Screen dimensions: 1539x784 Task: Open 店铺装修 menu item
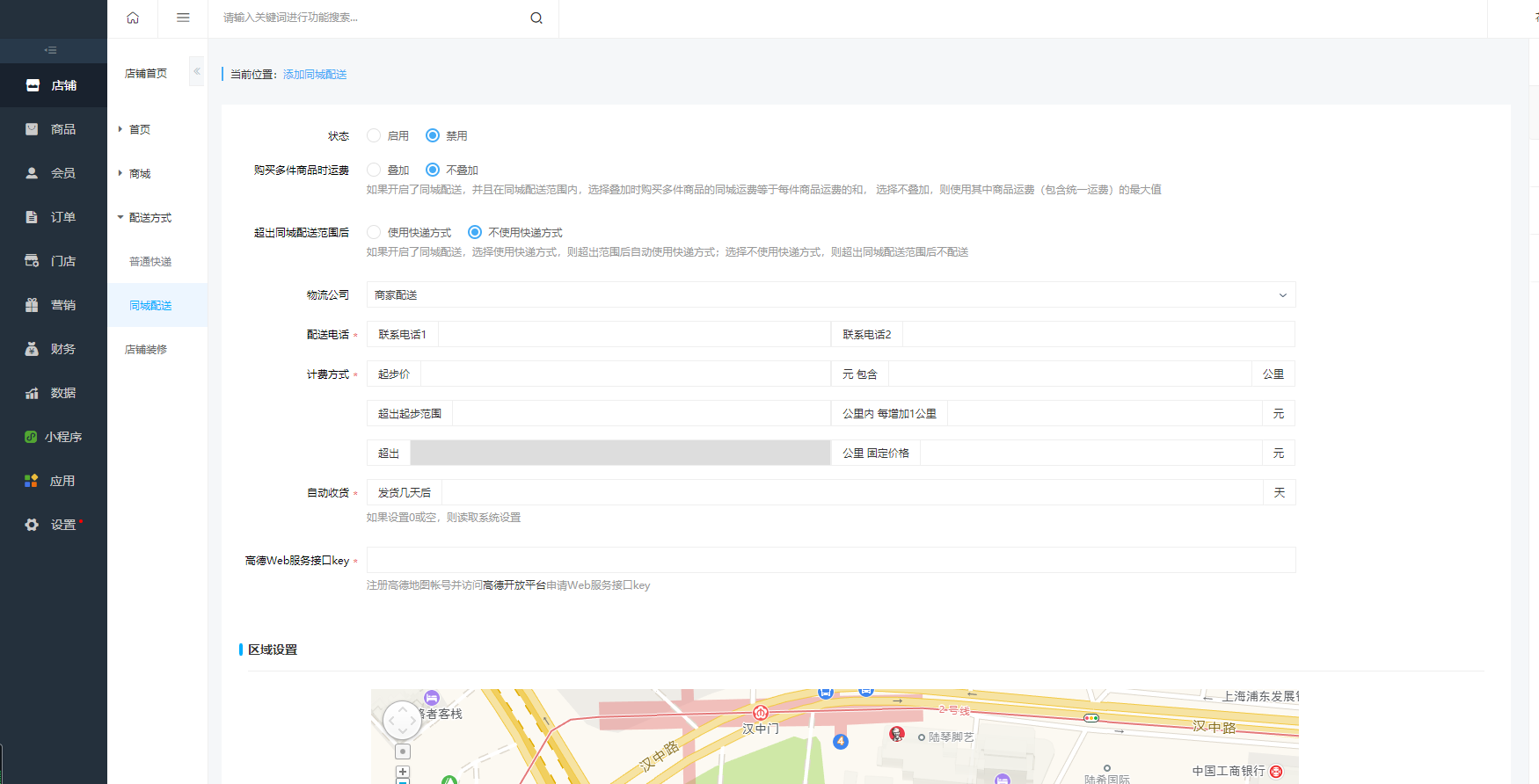pos(146,350)
